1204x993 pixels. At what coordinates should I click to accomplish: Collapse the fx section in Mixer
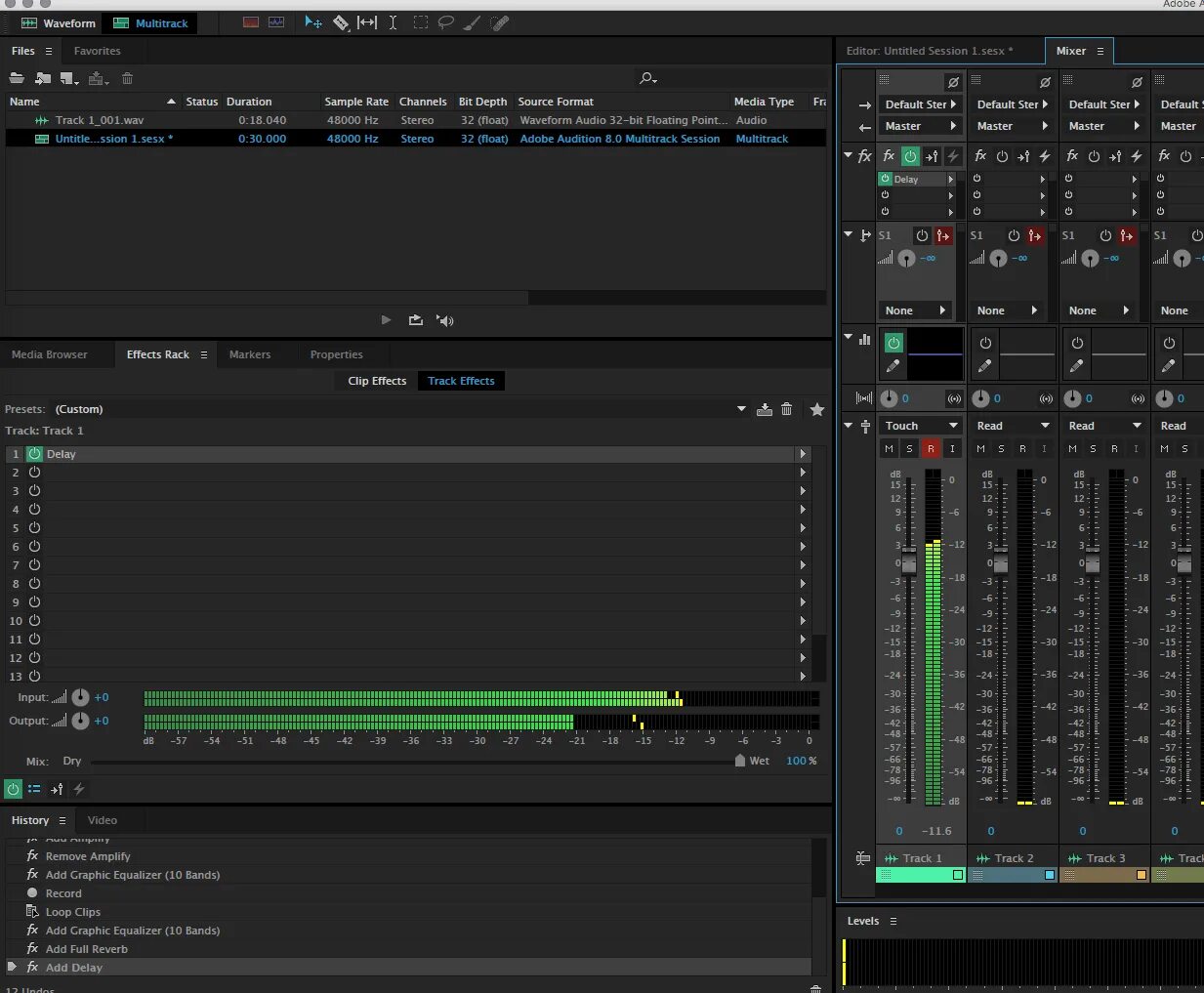pyautogui.click(x=849, y=155)
